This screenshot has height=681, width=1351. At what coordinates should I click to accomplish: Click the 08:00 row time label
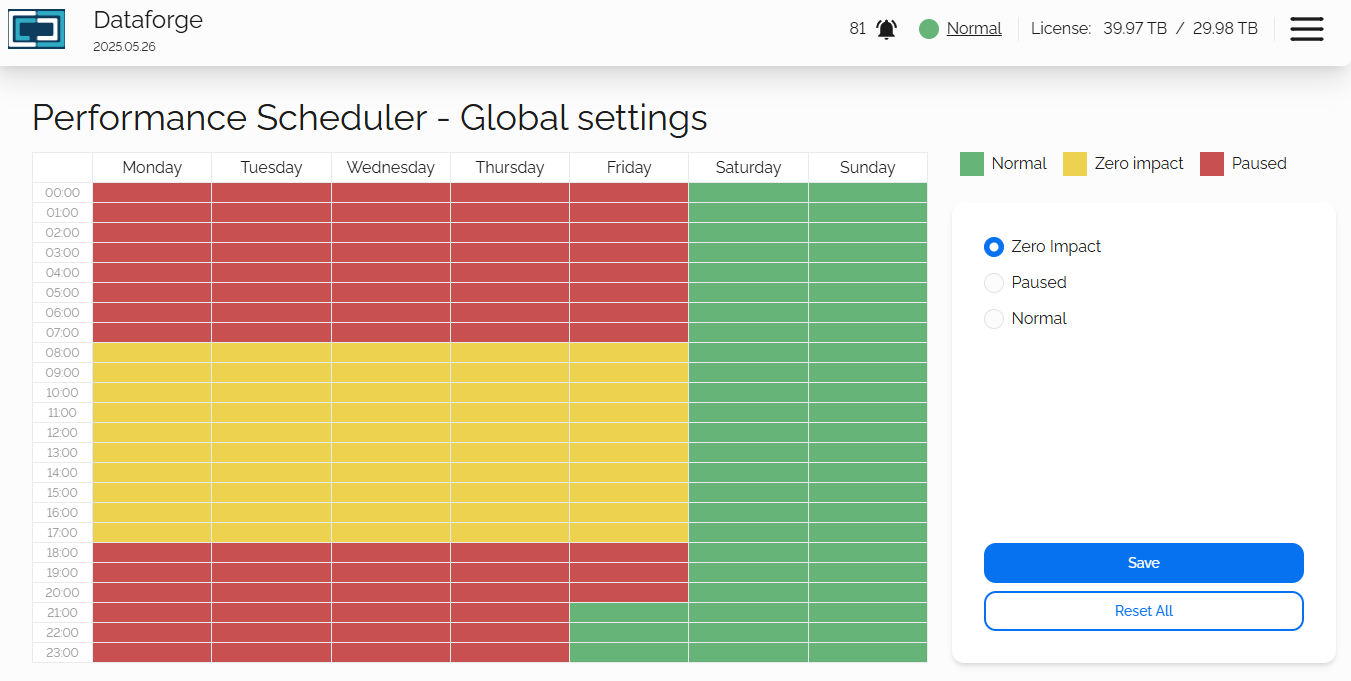point(62,353)
